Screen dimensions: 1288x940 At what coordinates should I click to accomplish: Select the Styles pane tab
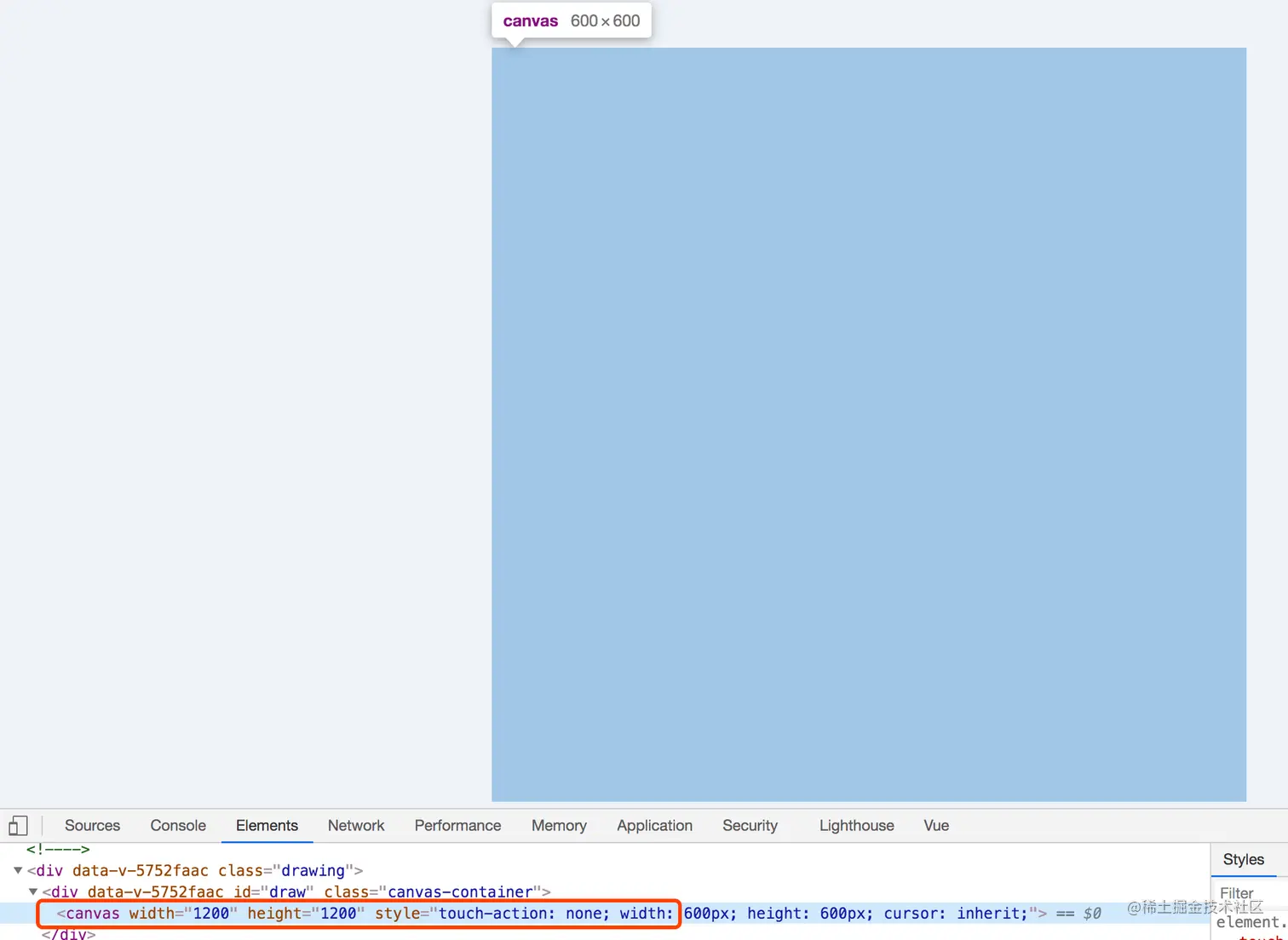(1243, 859)
